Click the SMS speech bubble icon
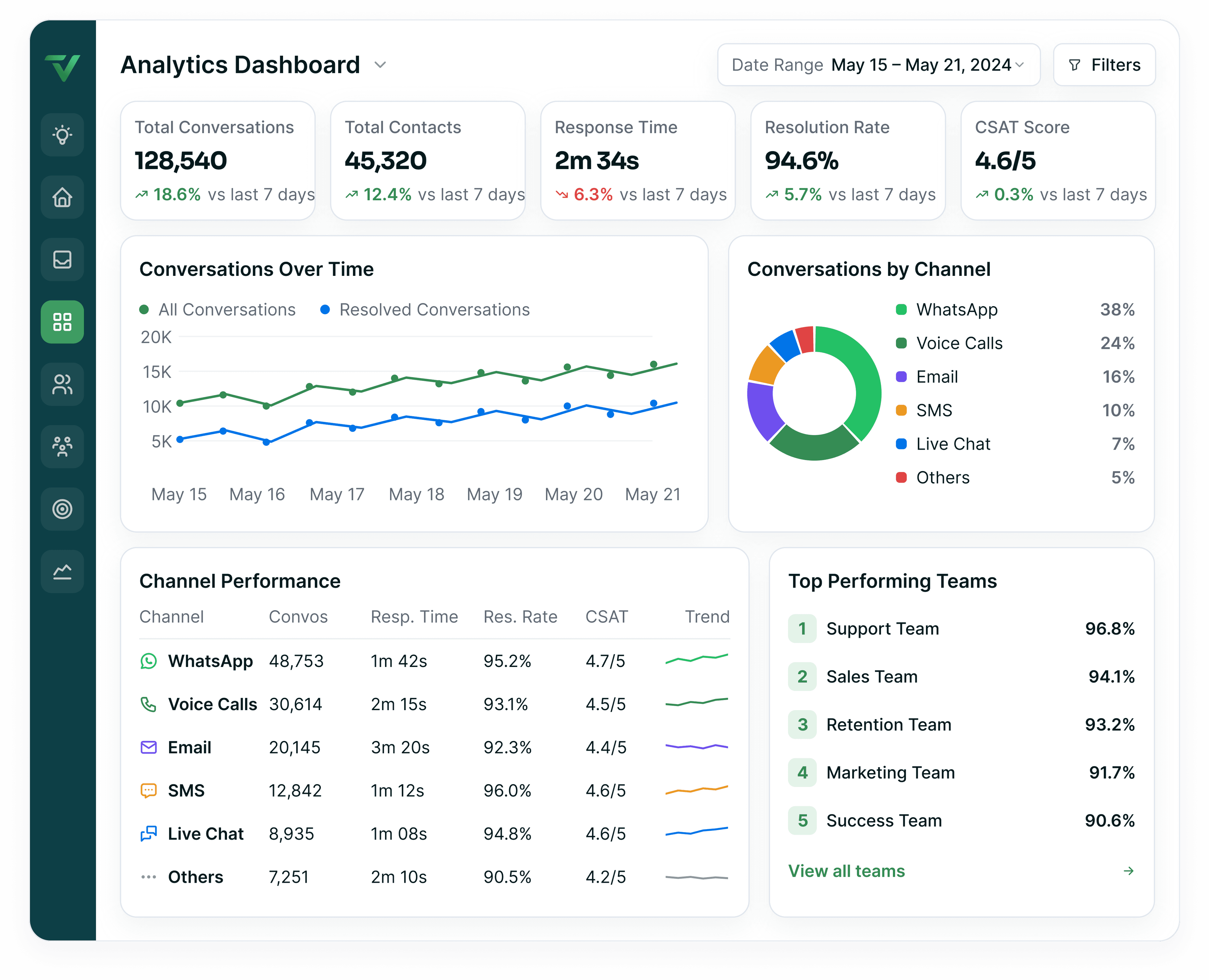This screenshot has width=1209, height=980. point(148,791)
